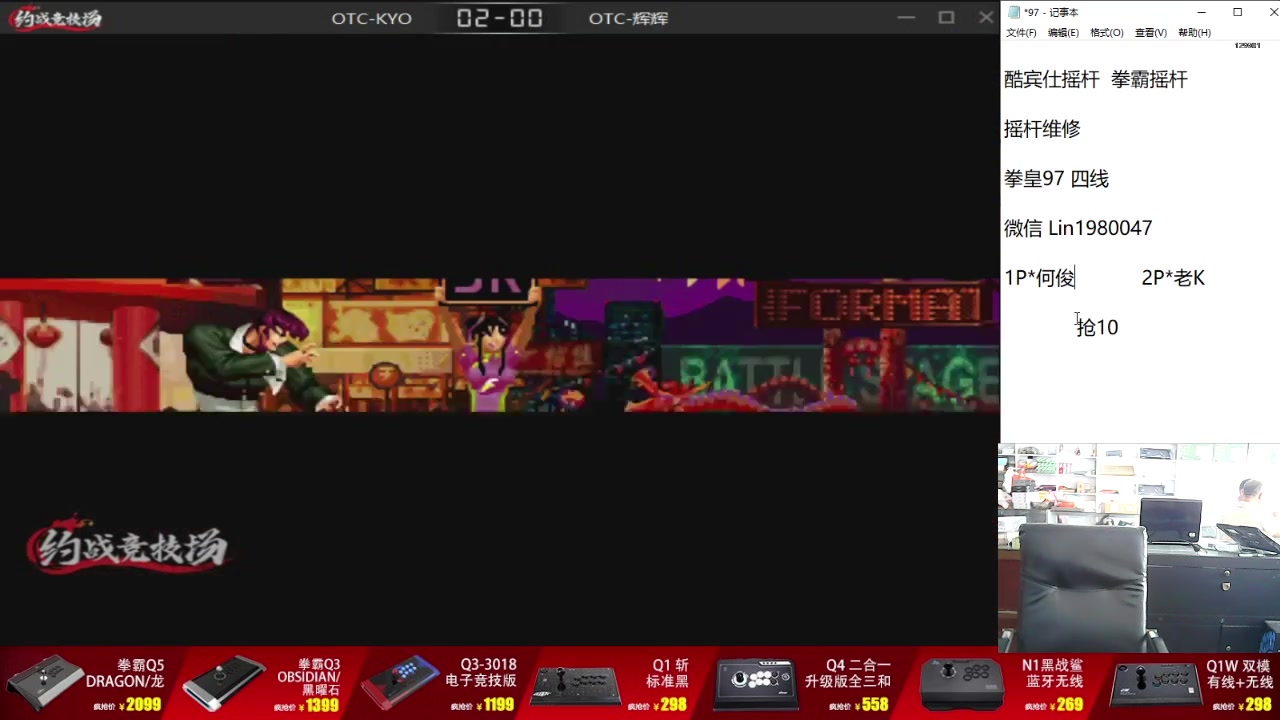The image size is (1280, 720).
Task: Click the Notepad app icon in its title bar
Action: coord(1014,12)
